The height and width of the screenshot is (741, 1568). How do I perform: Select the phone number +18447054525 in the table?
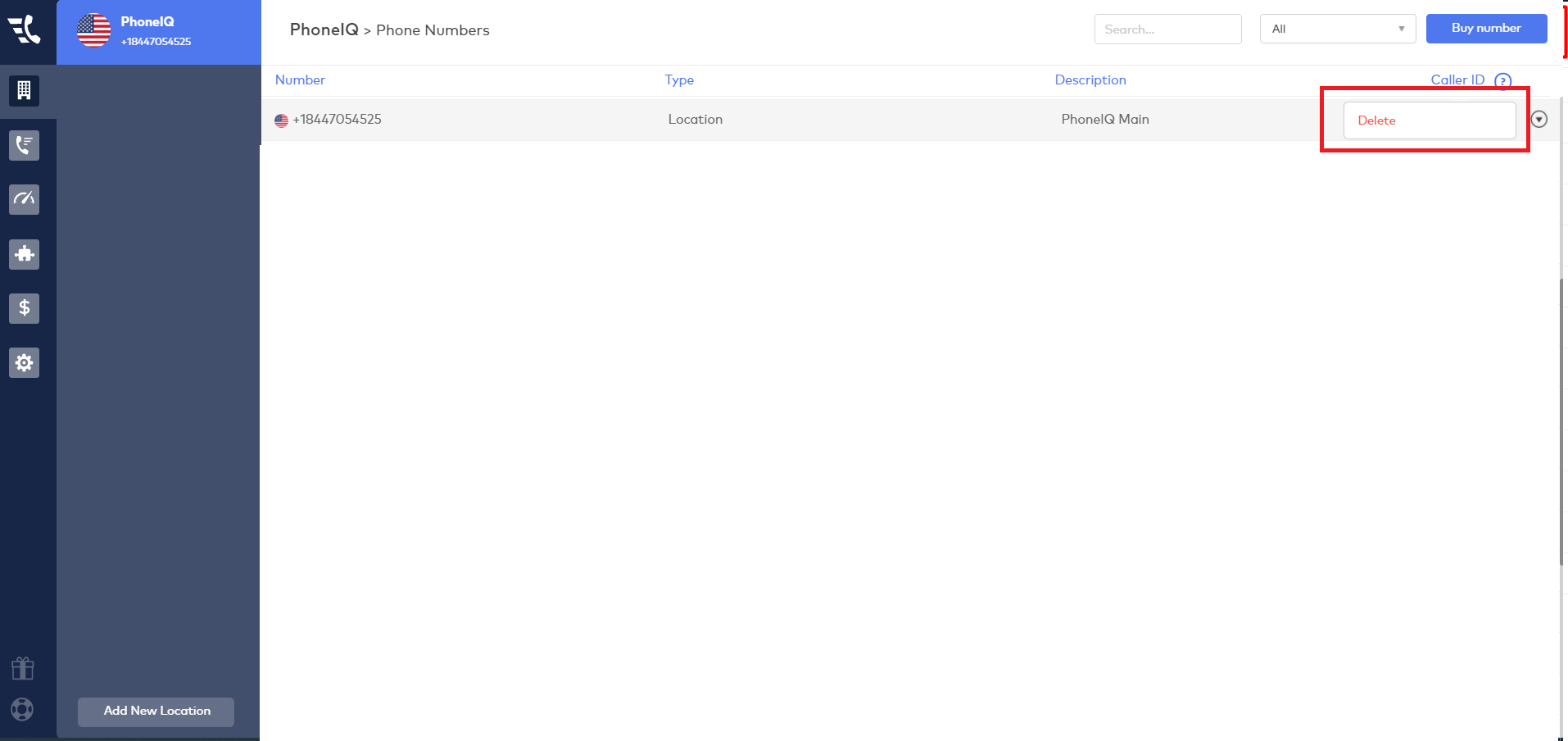click(337, 120)
